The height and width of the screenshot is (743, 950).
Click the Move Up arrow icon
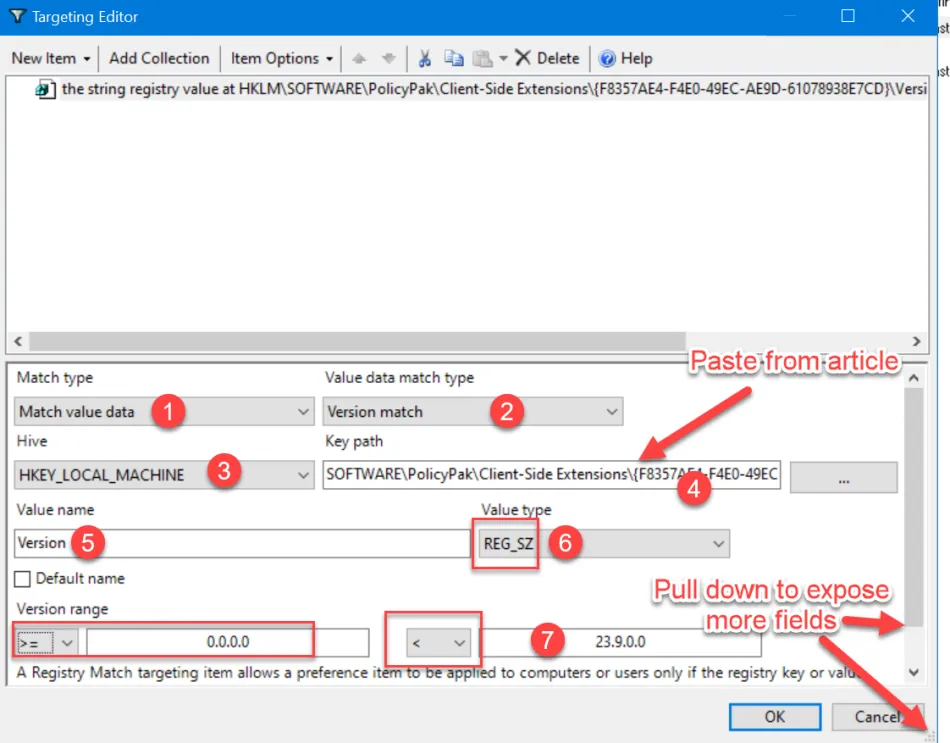tap(360, 58)
